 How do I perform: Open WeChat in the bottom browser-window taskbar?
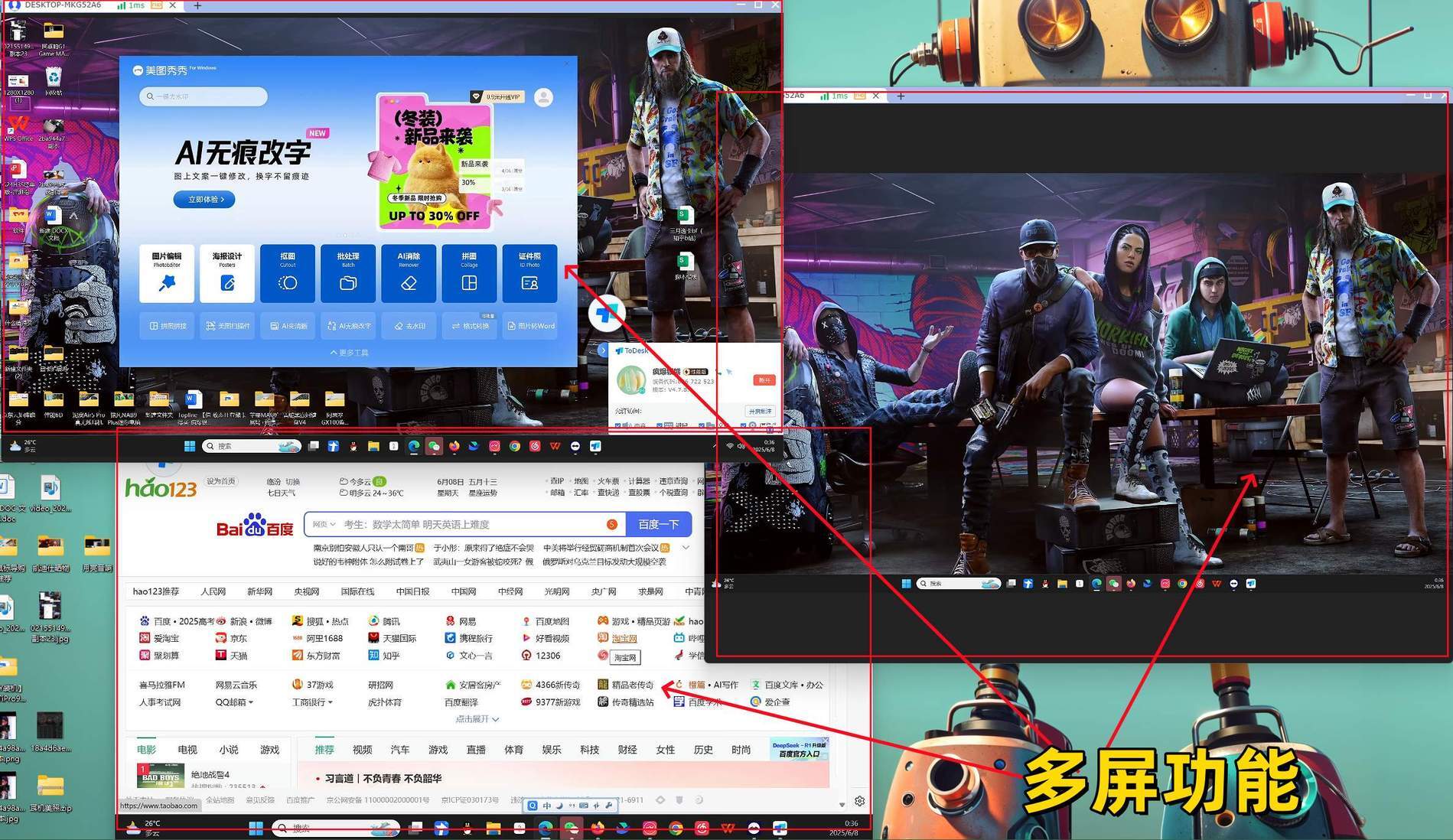[x=572, y=828]
